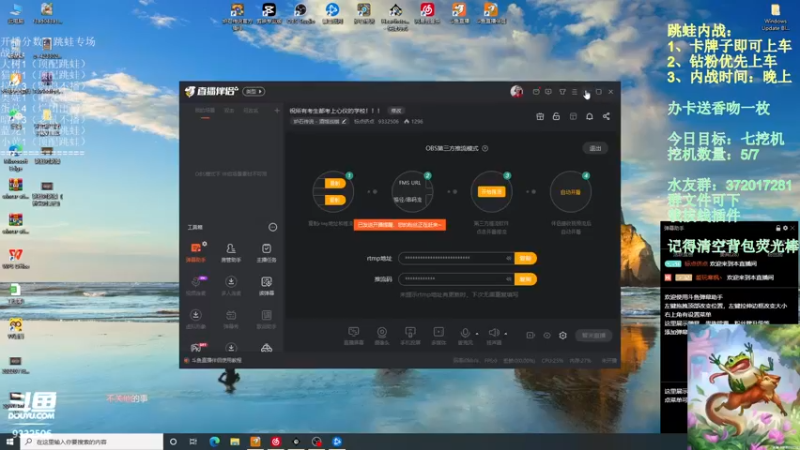Open the mail icon with red dot
The height and width of the screenshot is (450, 800).
pyautogui.click(x=536, y=92)
